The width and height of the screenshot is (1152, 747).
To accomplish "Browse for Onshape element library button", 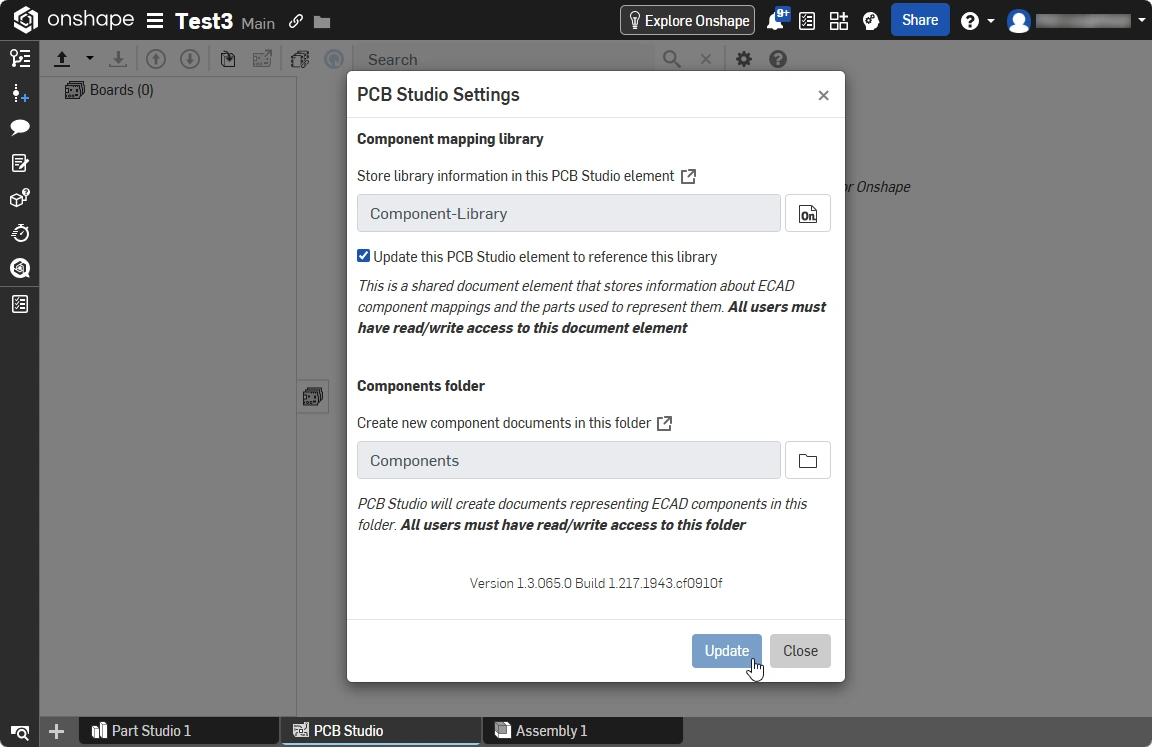I will 807,214.
